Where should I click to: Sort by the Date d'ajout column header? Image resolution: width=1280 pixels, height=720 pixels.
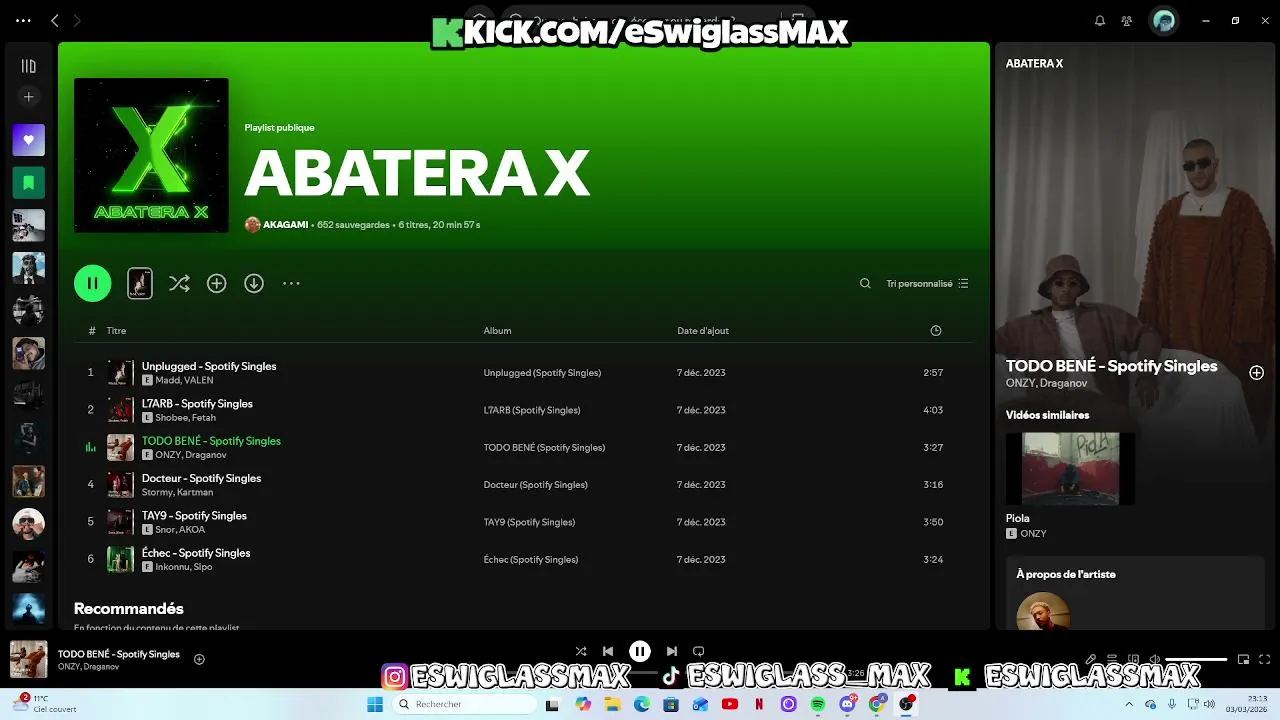(703, 331)
